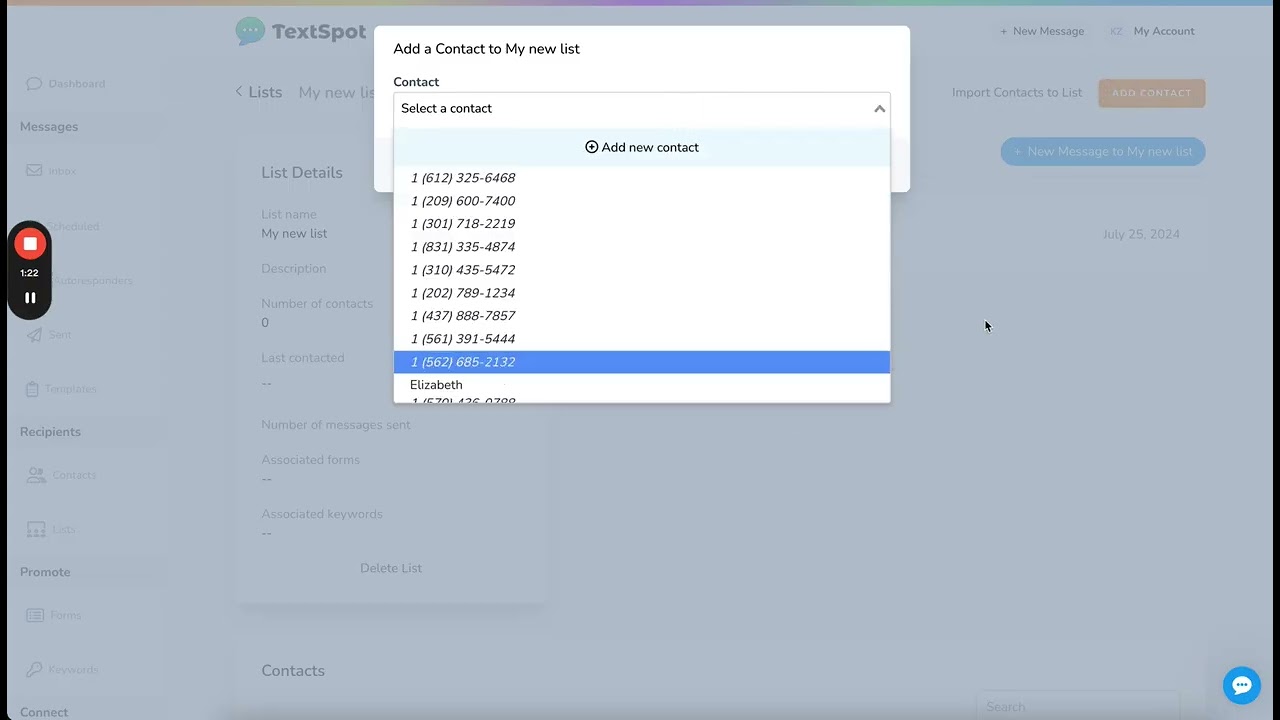The height and width of the screenshot is (720, 1280).
Task: Select contact 1 (202) 789-1234
Action: point(642,293)
